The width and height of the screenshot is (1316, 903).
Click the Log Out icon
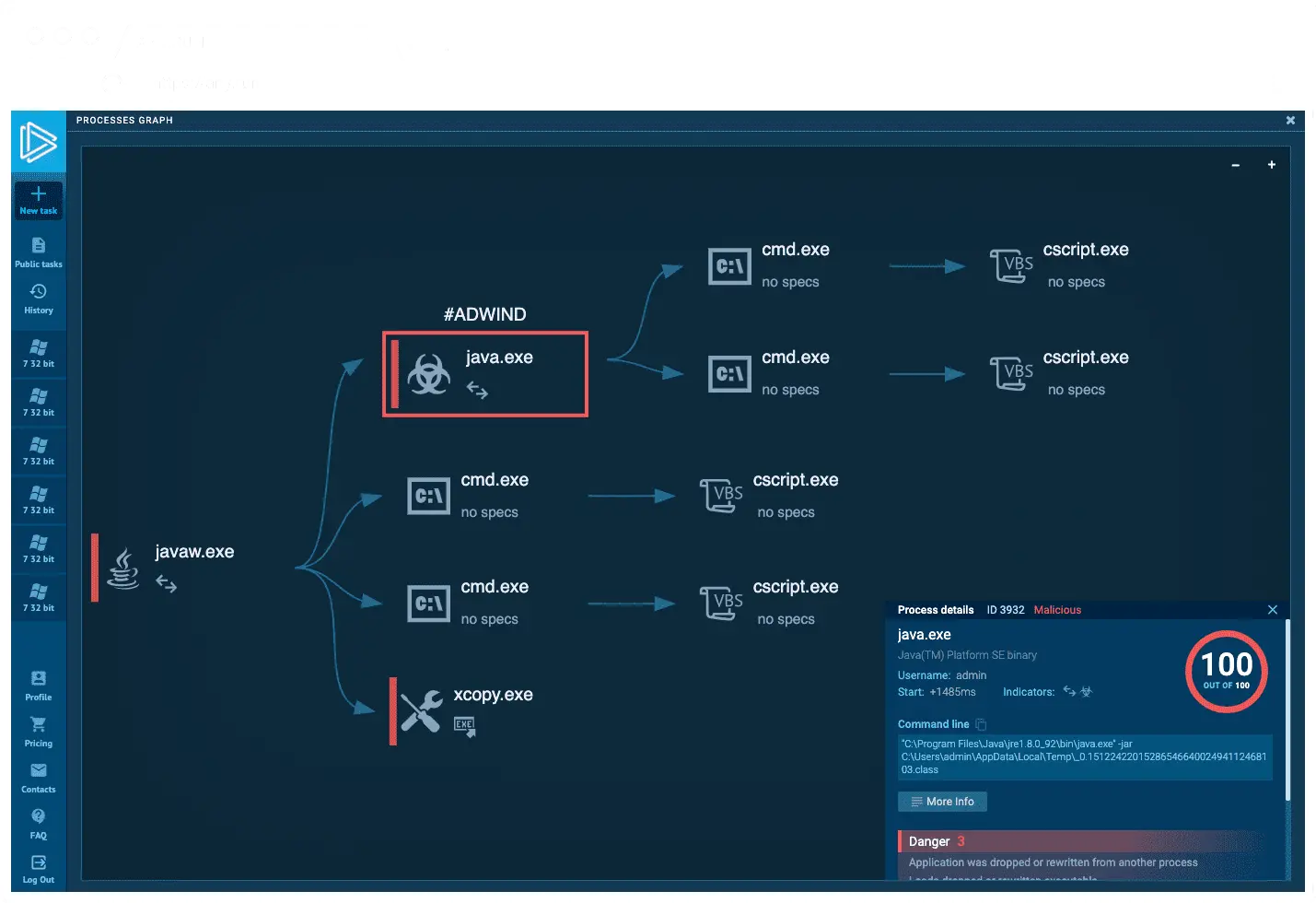point(38,863)
